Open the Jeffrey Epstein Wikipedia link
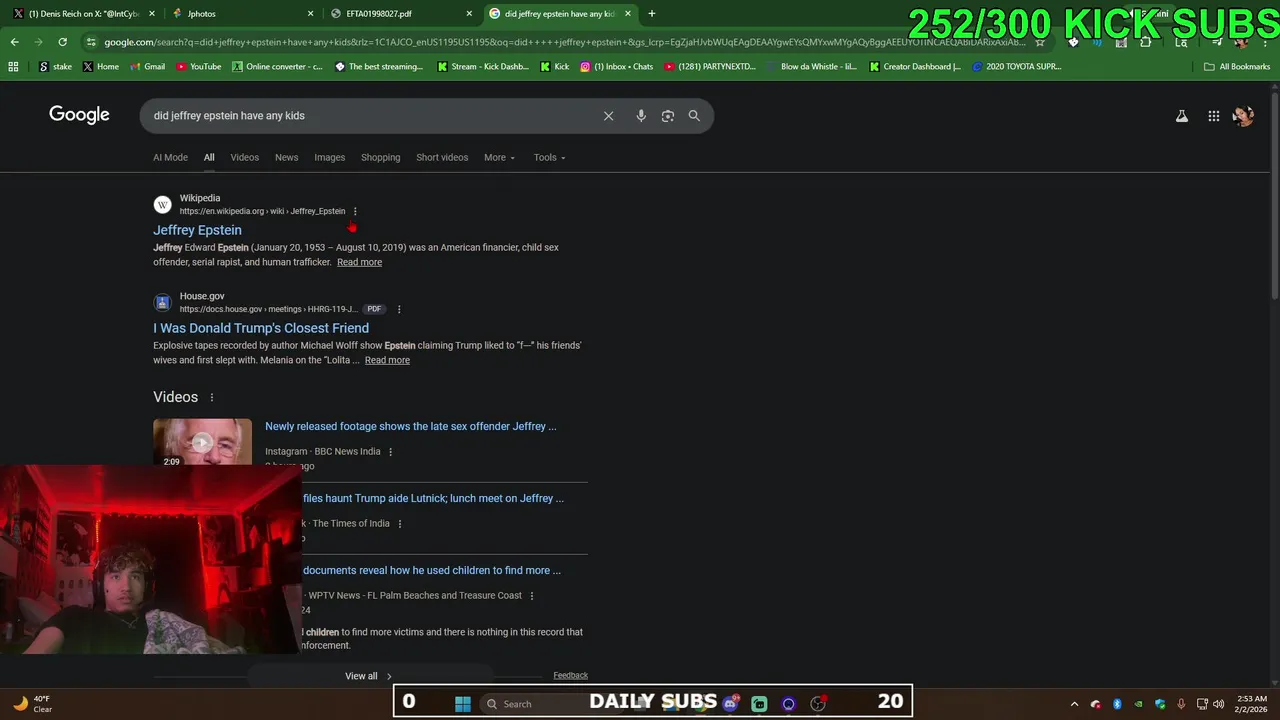Viewport: 1280px width, 720px height. (197, 230)
